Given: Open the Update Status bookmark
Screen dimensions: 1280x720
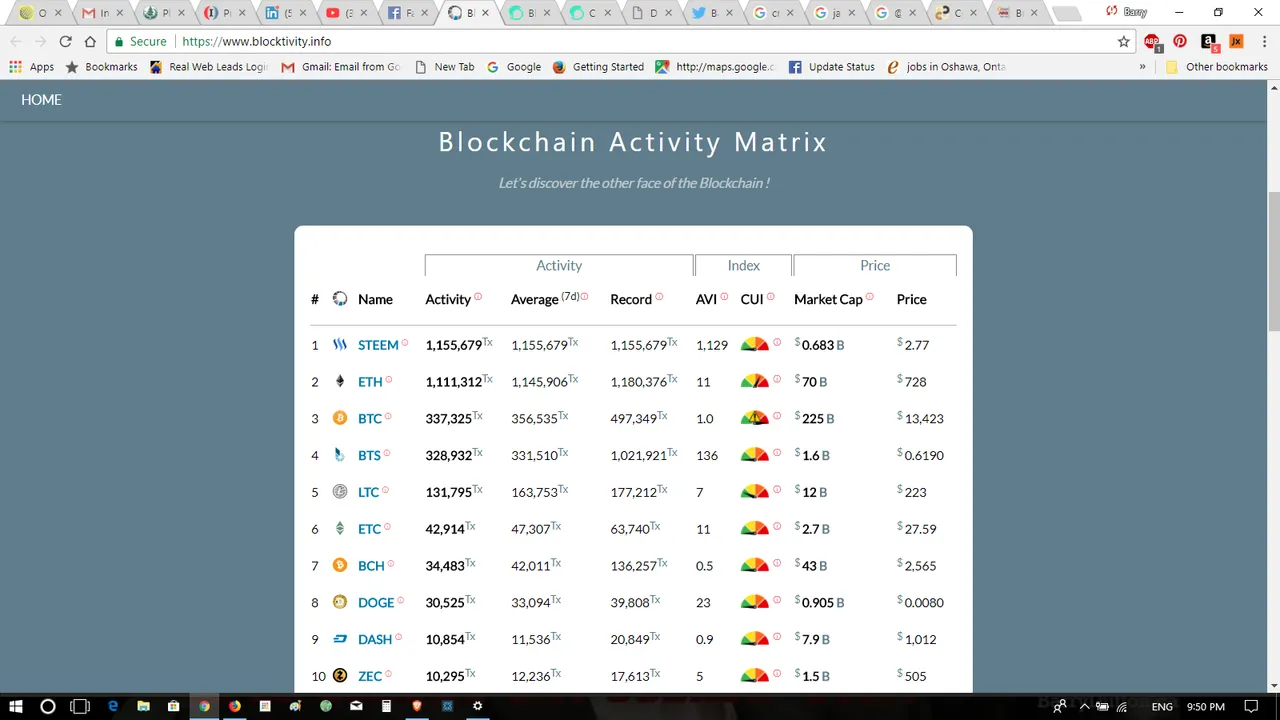Looking at the screenshot, I should click(x=832, y=67).
